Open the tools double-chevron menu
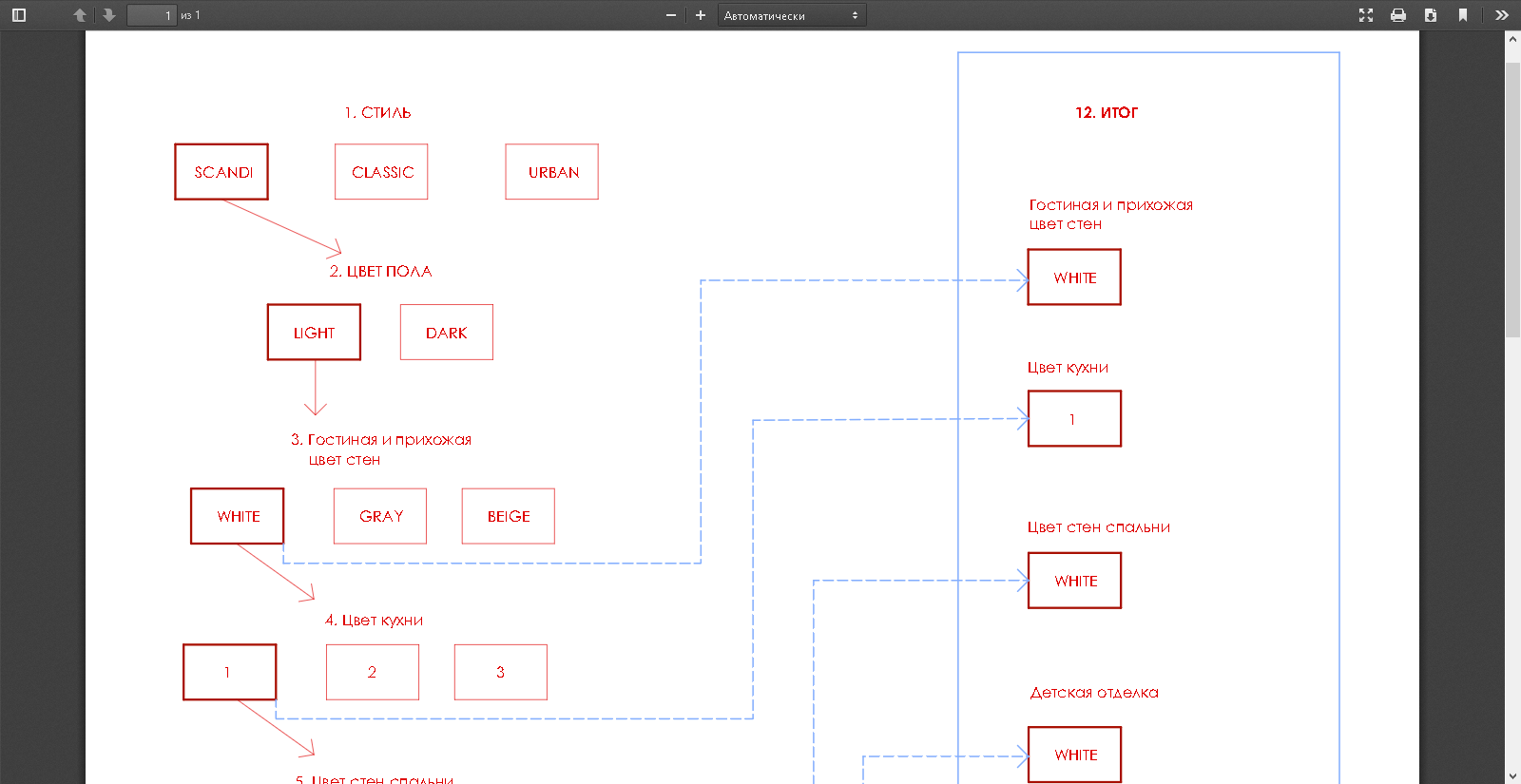Image resolution: width=1521 pixels, height=784 pixels. tap(1501, 15)
